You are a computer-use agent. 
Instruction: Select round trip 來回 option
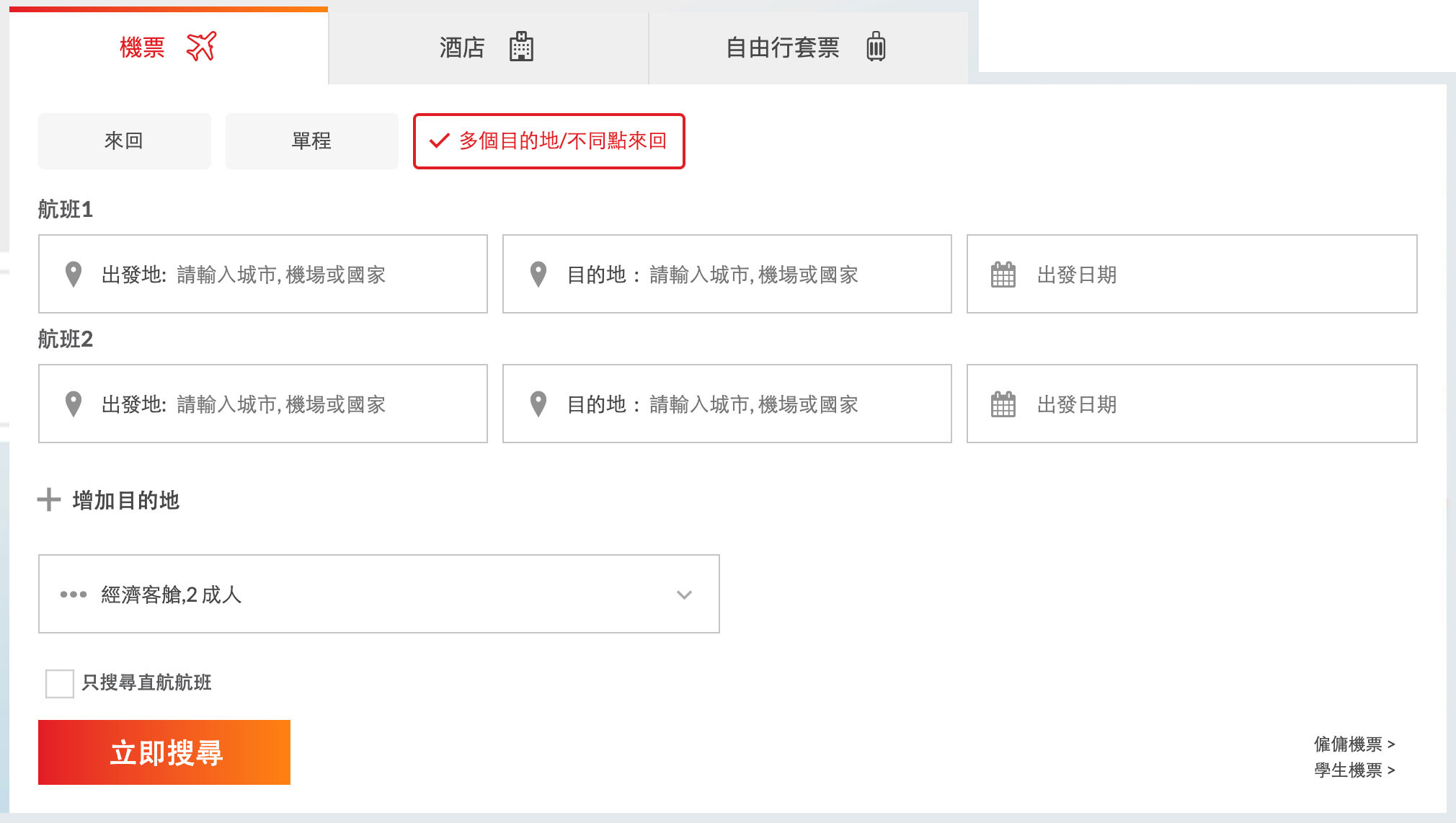coord(124,141)
